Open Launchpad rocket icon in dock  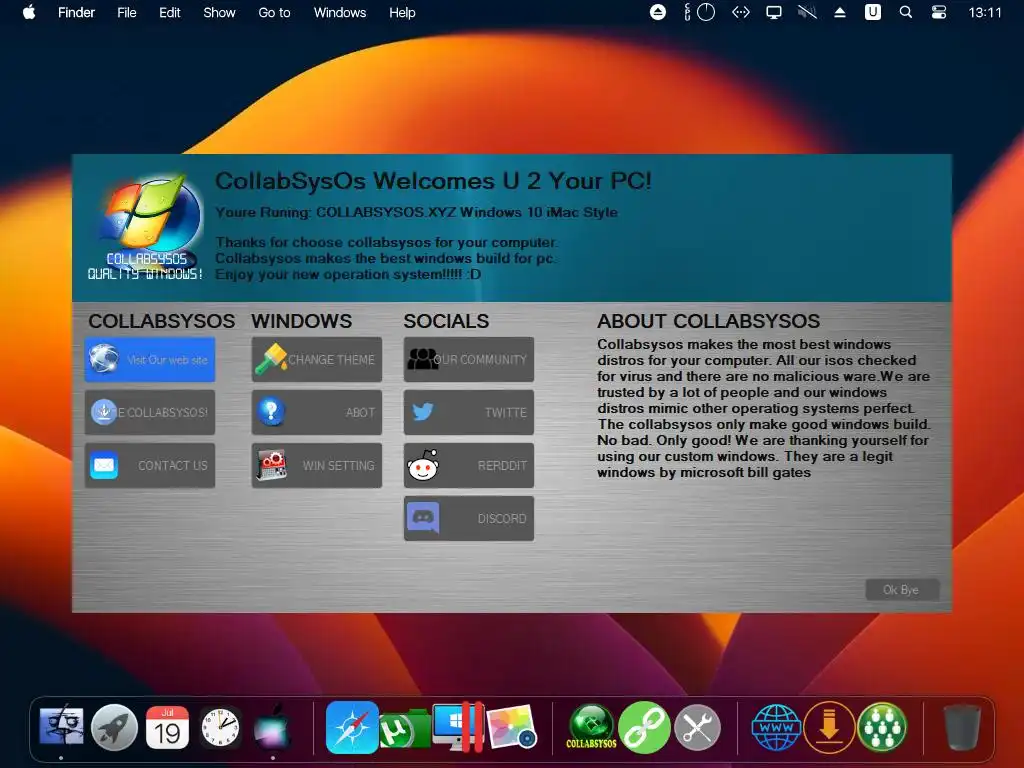pos(114,727)
